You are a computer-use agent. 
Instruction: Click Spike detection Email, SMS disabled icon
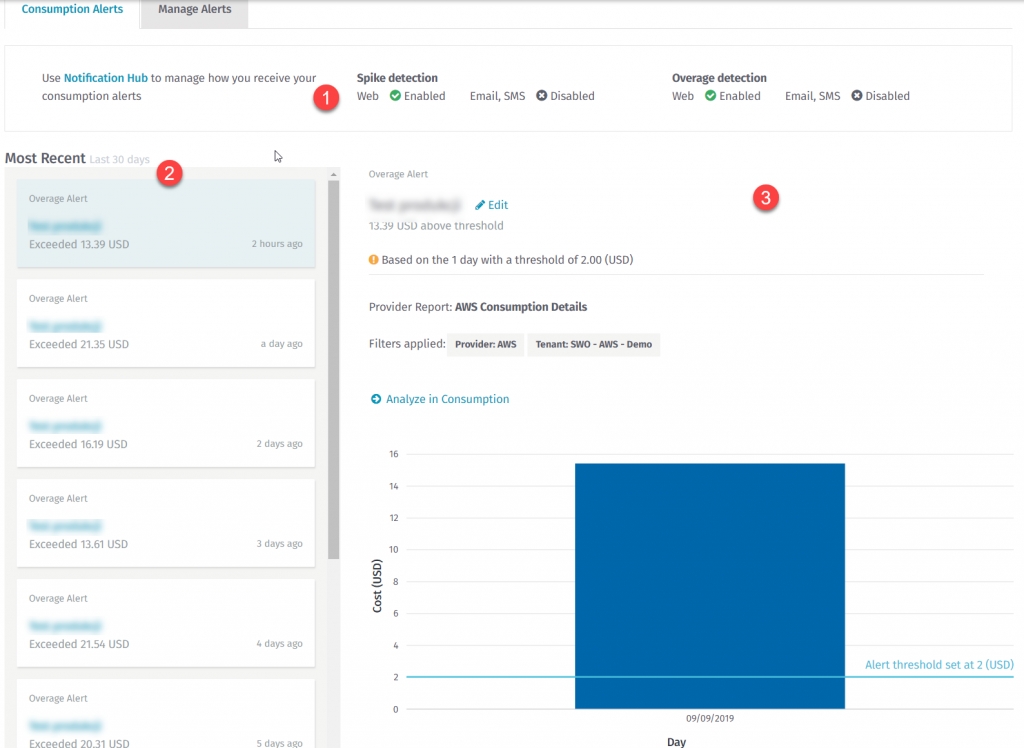pos(541,96)
